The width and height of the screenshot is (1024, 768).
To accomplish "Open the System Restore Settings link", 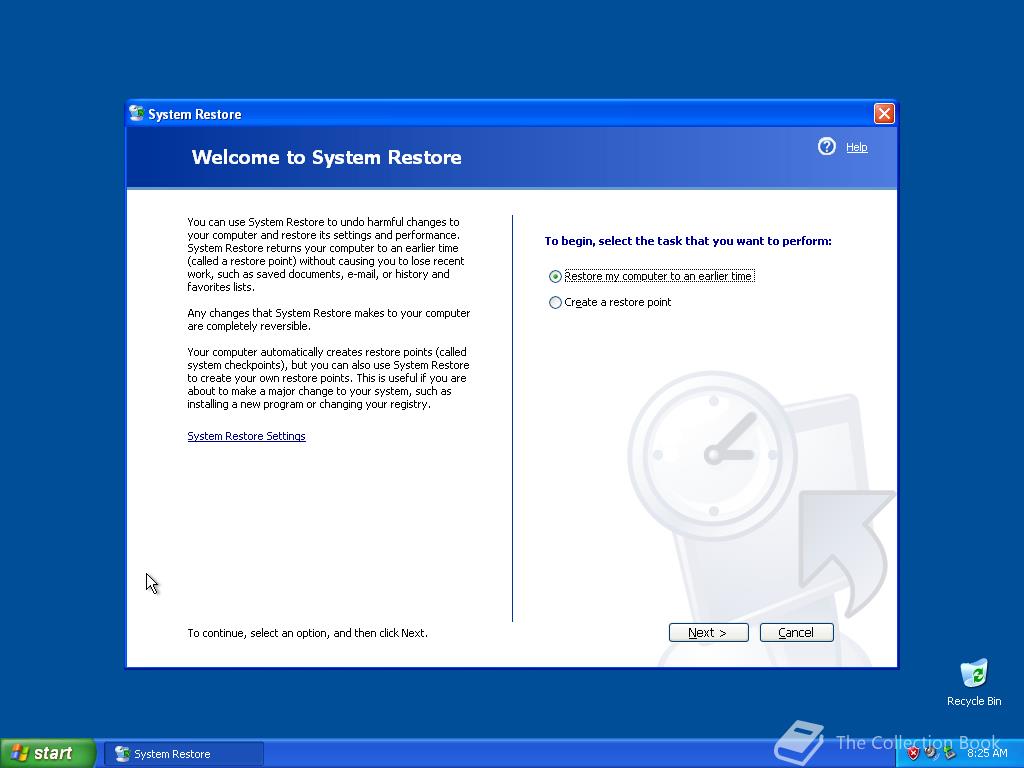I will (x=246, y=436).
